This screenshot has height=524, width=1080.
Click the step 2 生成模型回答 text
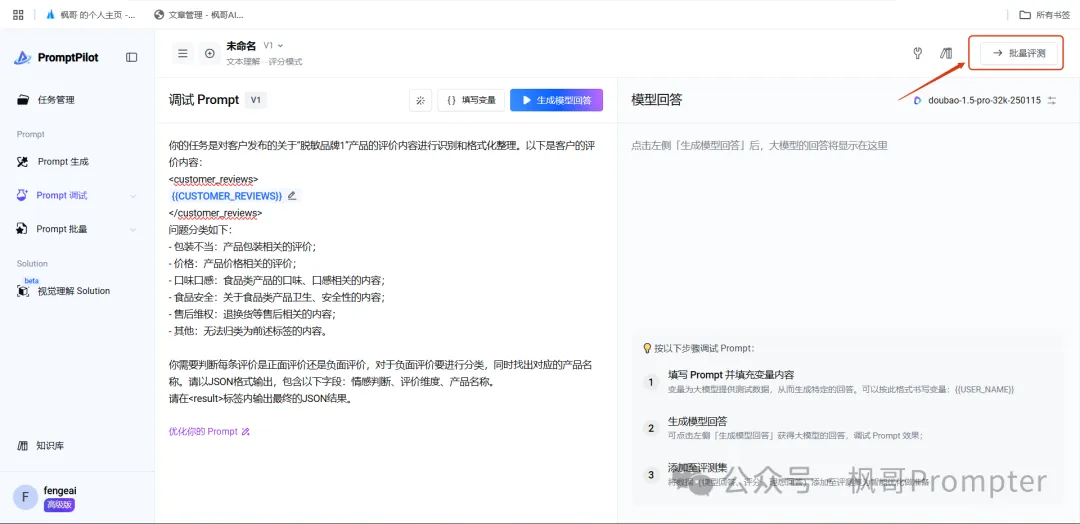pyautogui.click(x=698, y=421)
